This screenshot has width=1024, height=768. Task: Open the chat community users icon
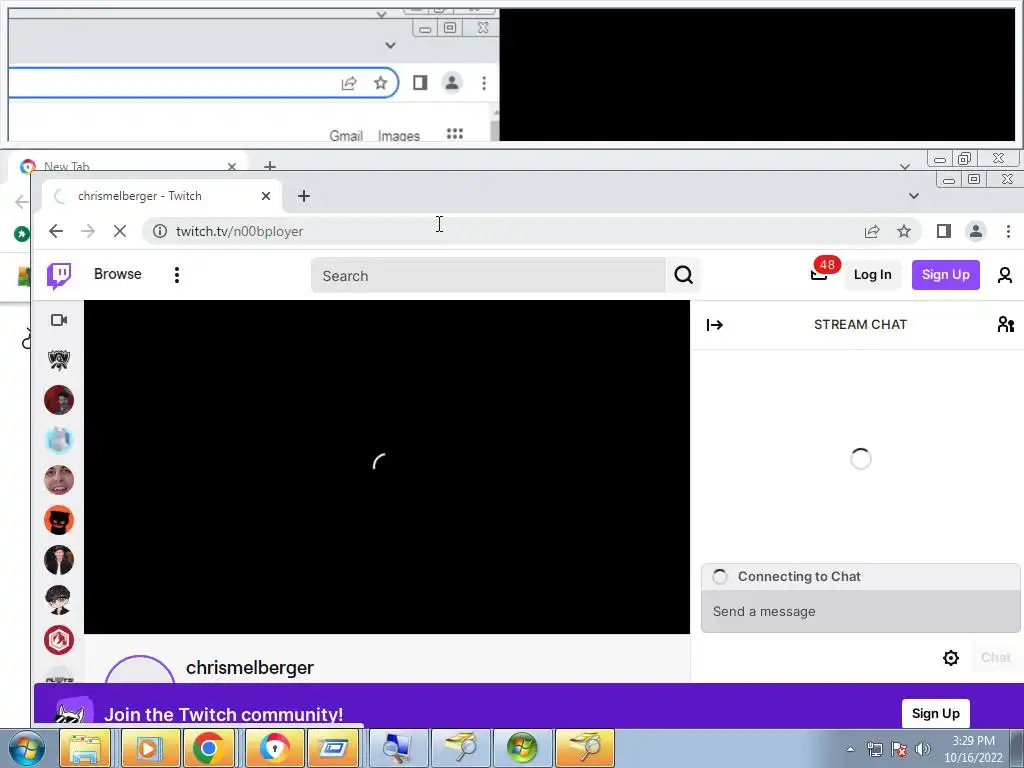(x=1005, y=324)
